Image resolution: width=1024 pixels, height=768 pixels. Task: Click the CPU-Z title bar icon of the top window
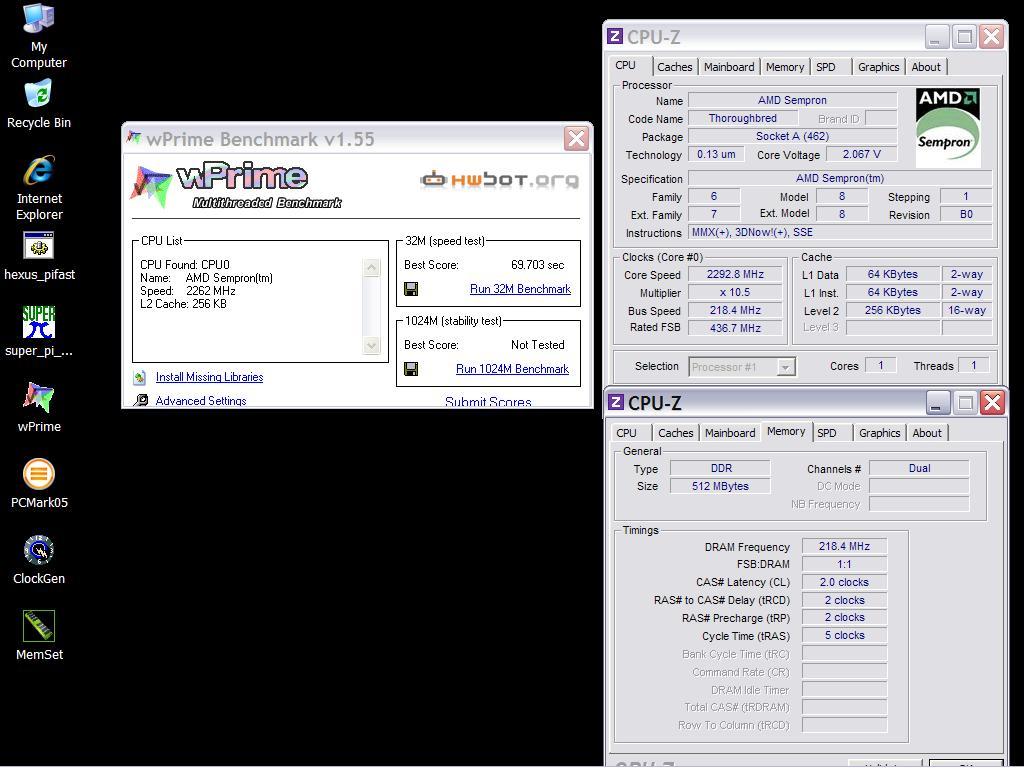coord(615,36)
